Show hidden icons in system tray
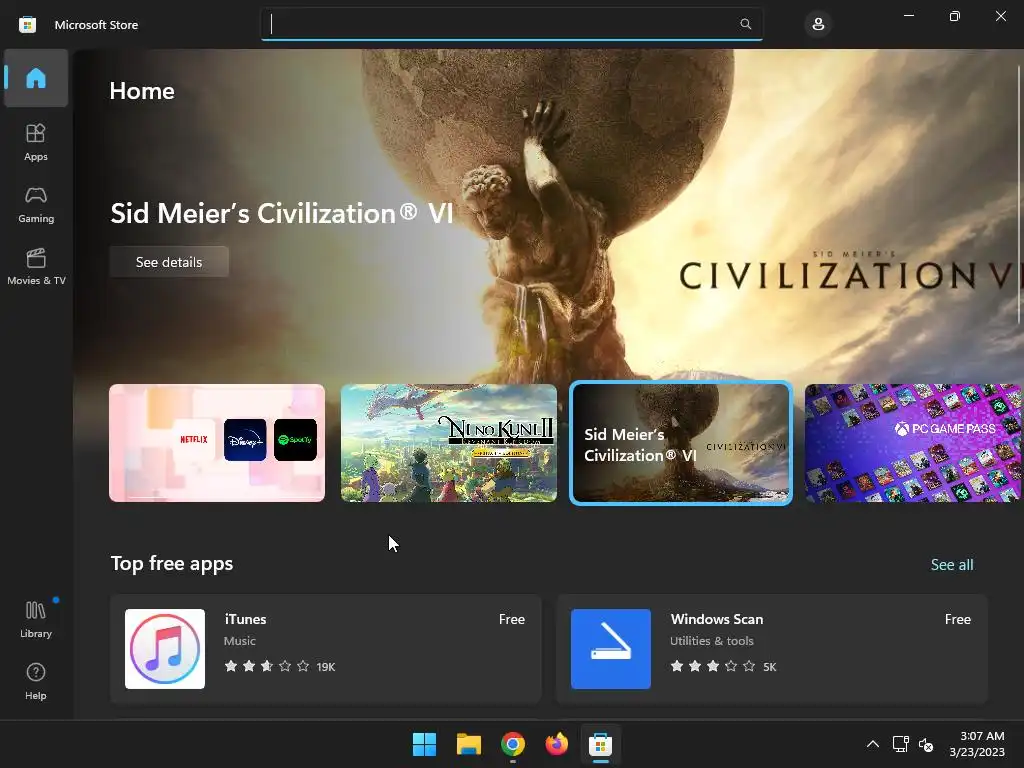This screenshot has width=1024, height=768. [x=872, y=744]
